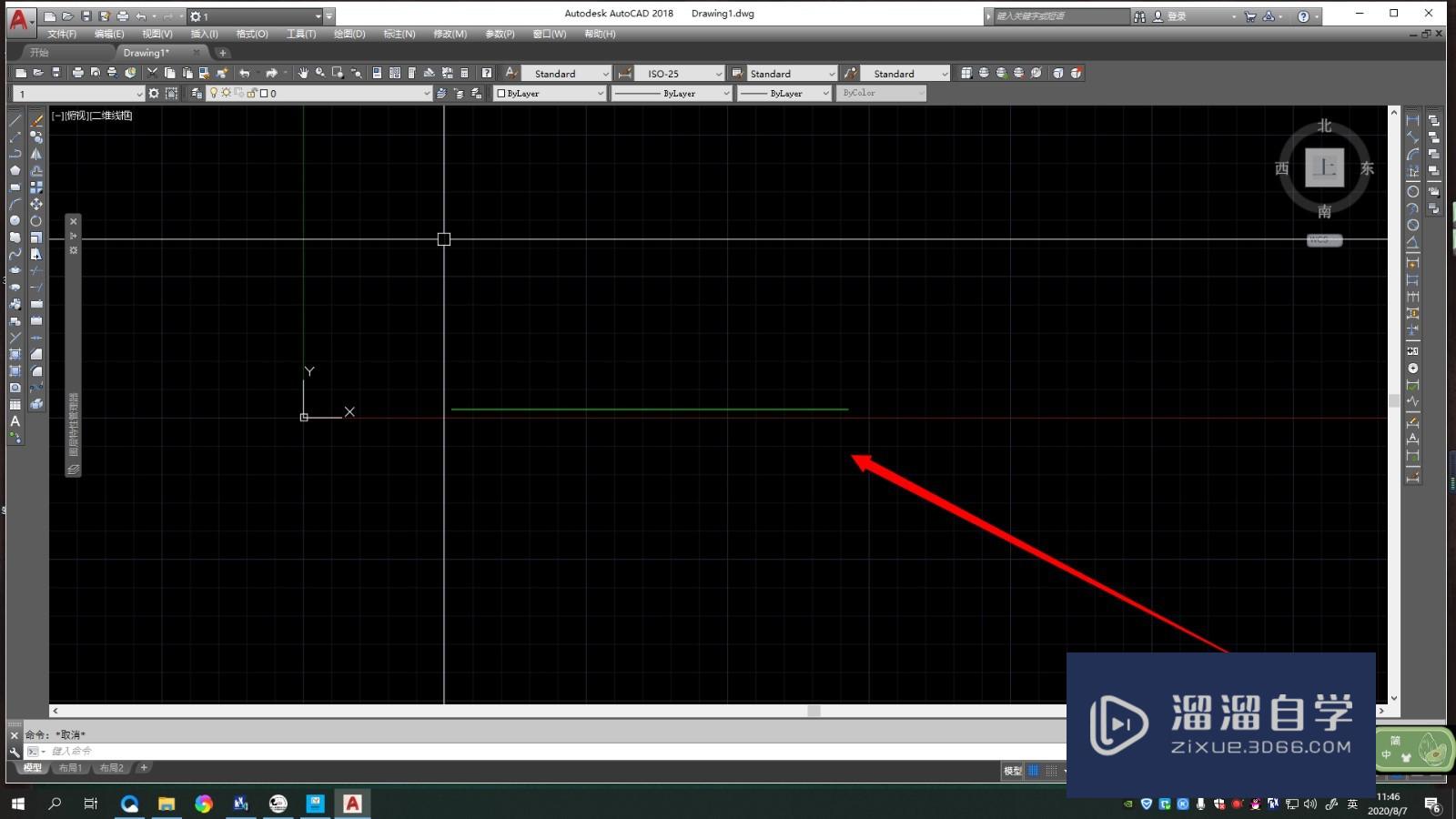Open the 格式(O) menu
This screenshot has height=819, width=1456.
point(253,34)
